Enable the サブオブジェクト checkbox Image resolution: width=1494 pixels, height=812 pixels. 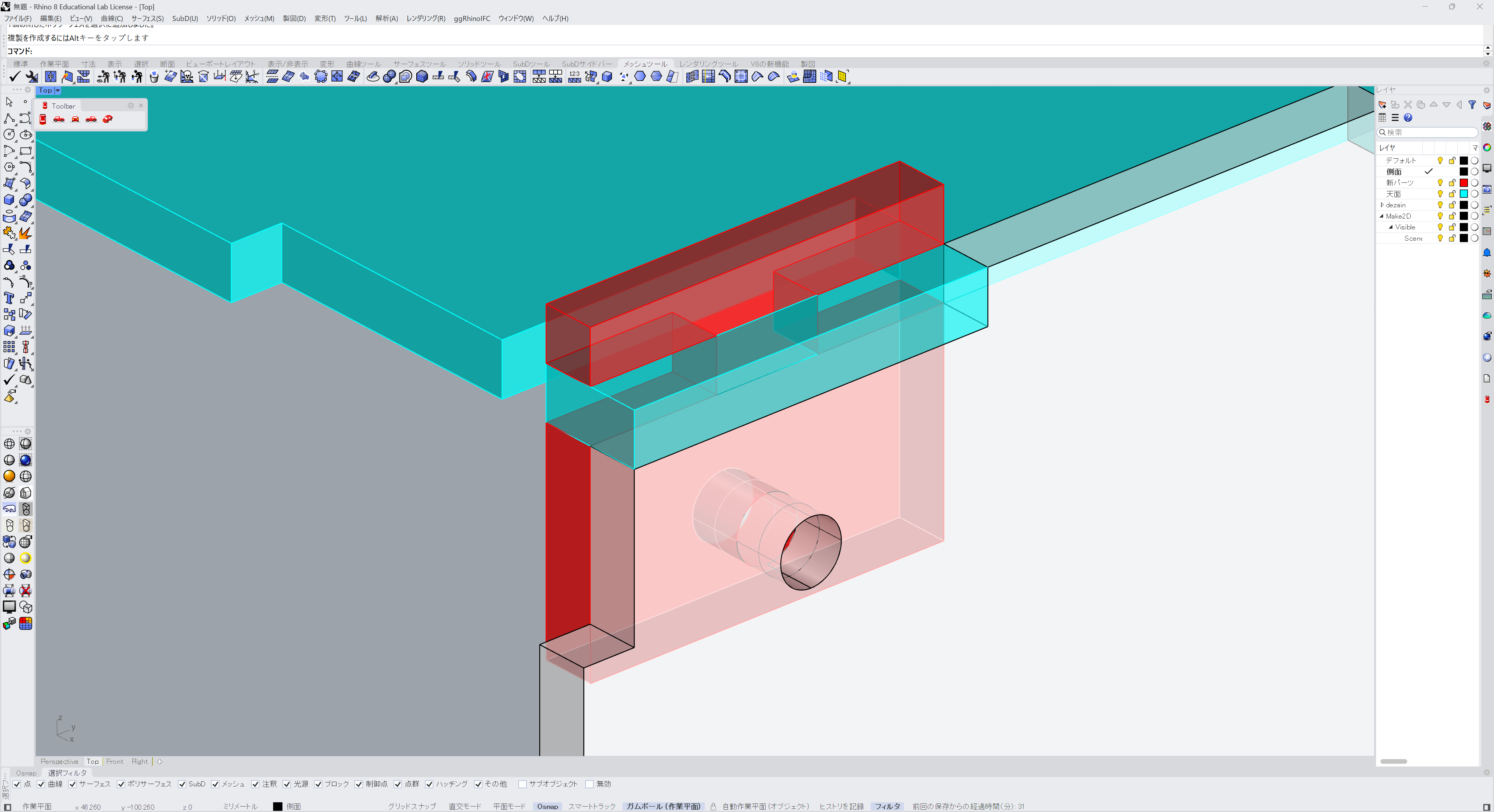(522, 784)
